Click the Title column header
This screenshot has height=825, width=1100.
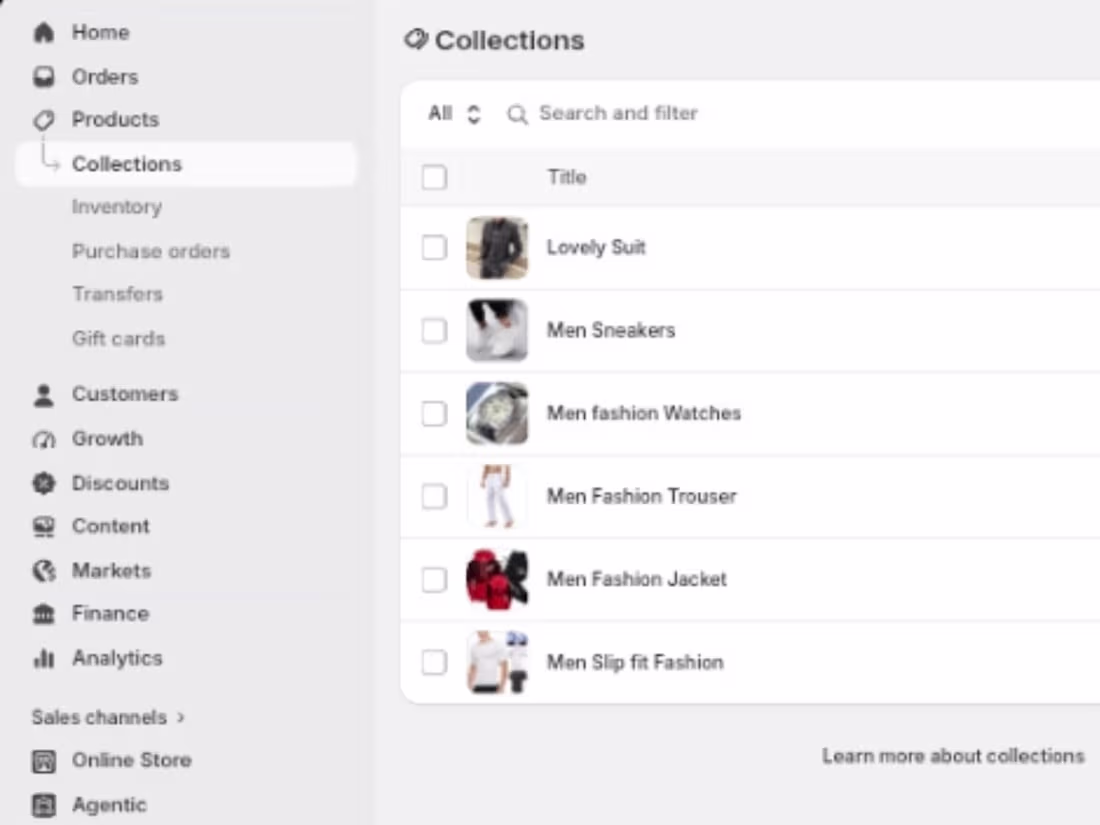[x=567, y=177]
